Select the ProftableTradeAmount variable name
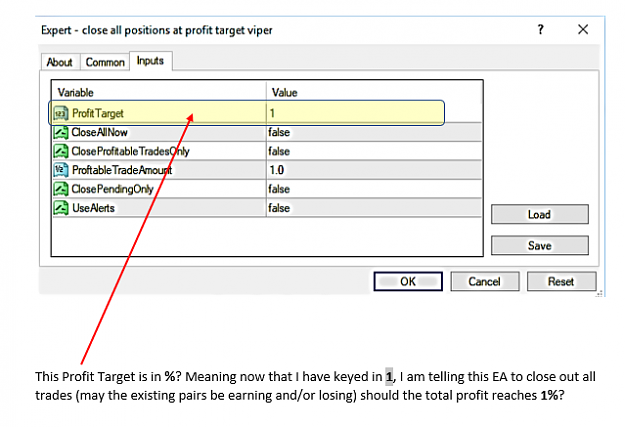This screenshot has height=427, width=625. [122, 170]
